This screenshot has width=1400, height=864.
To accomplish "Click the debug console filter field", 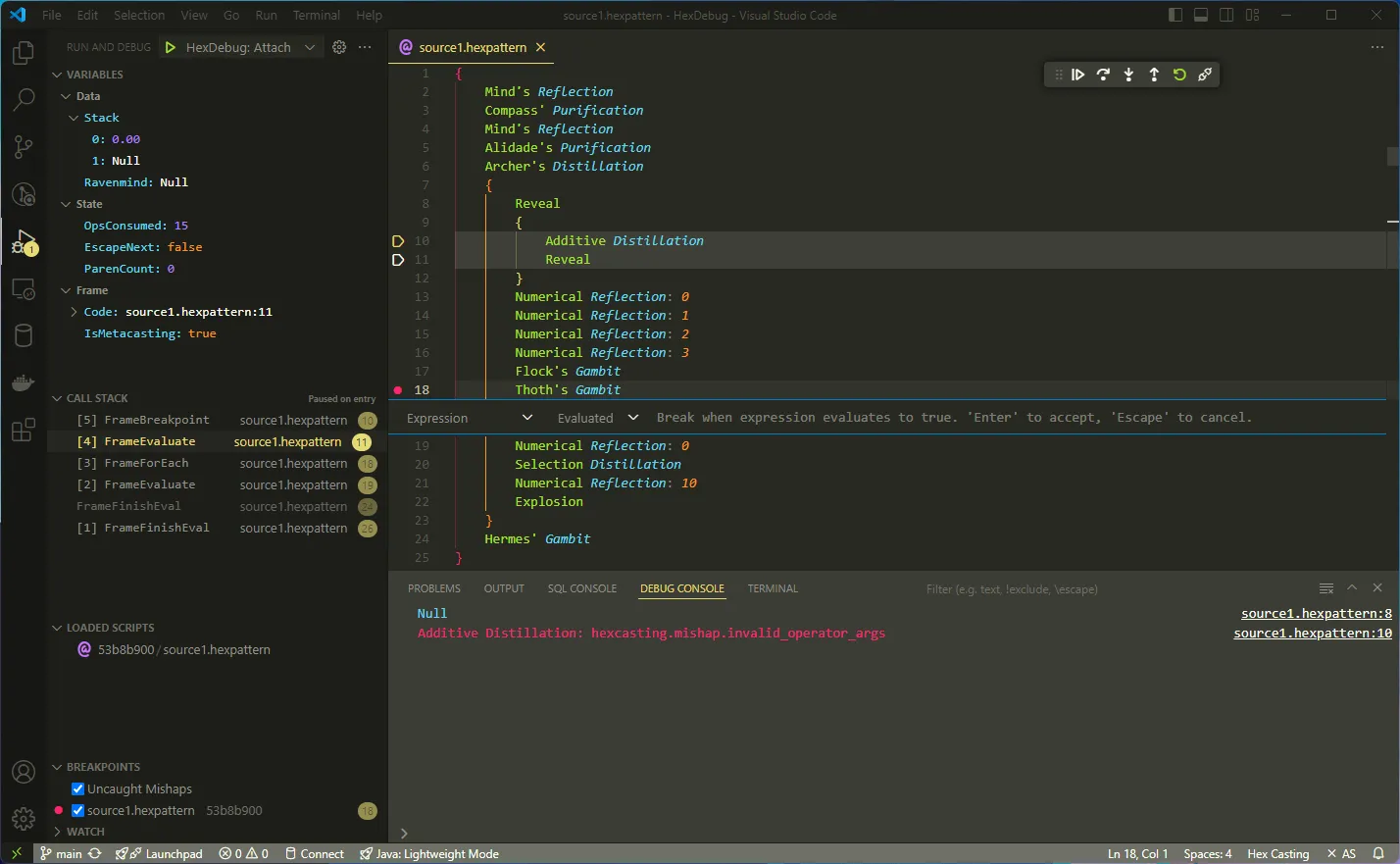I will tap(1010, 588).
